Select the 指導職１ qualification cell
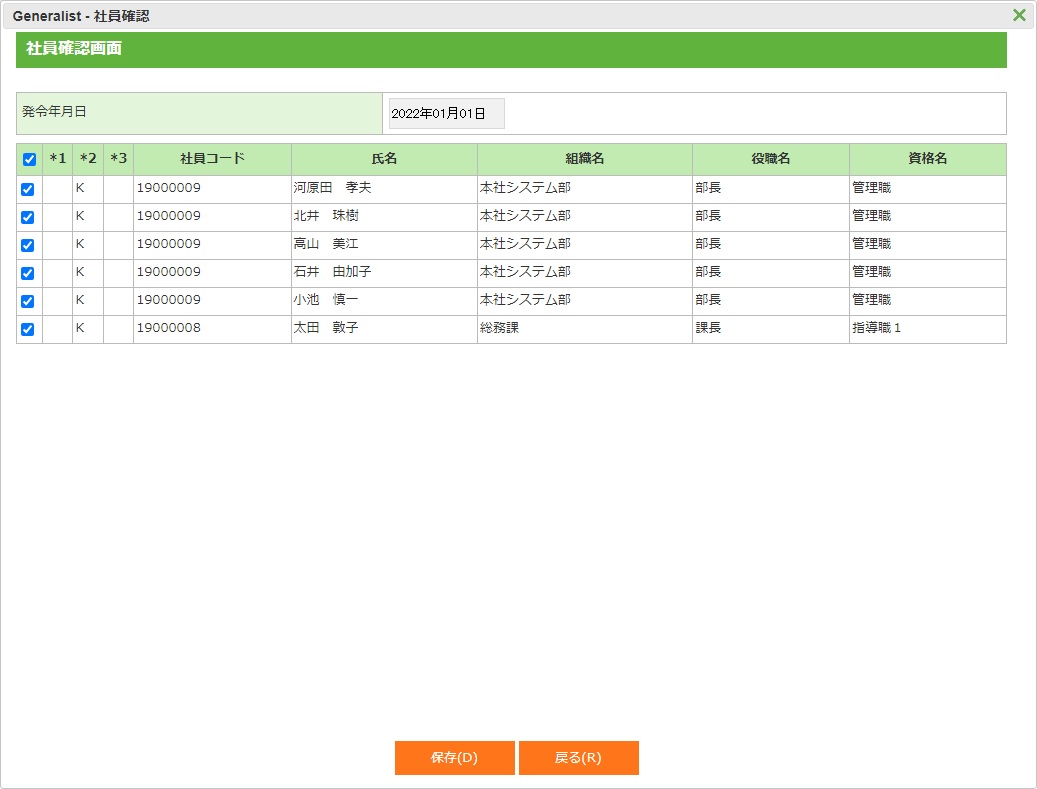The image size is (1037, 789). (927, 328)
